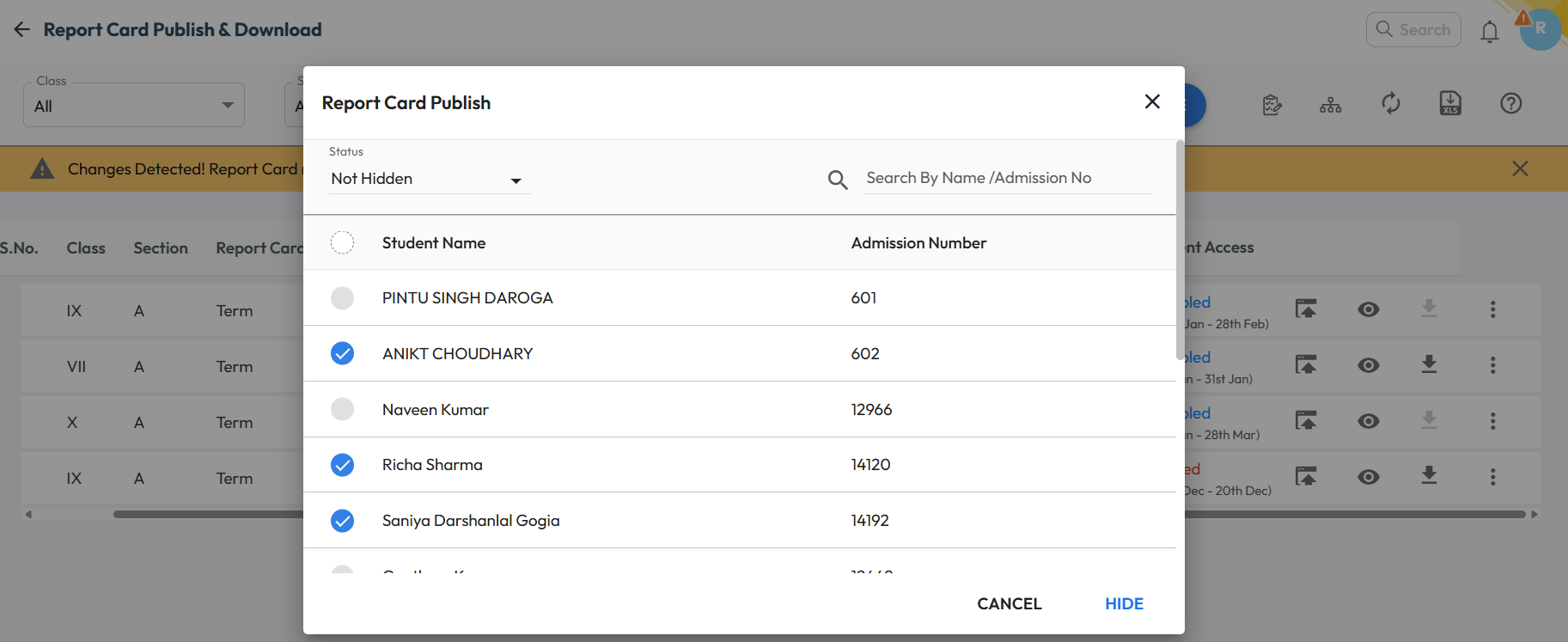Toggle the select-all checkbox near Student Name

342,243
